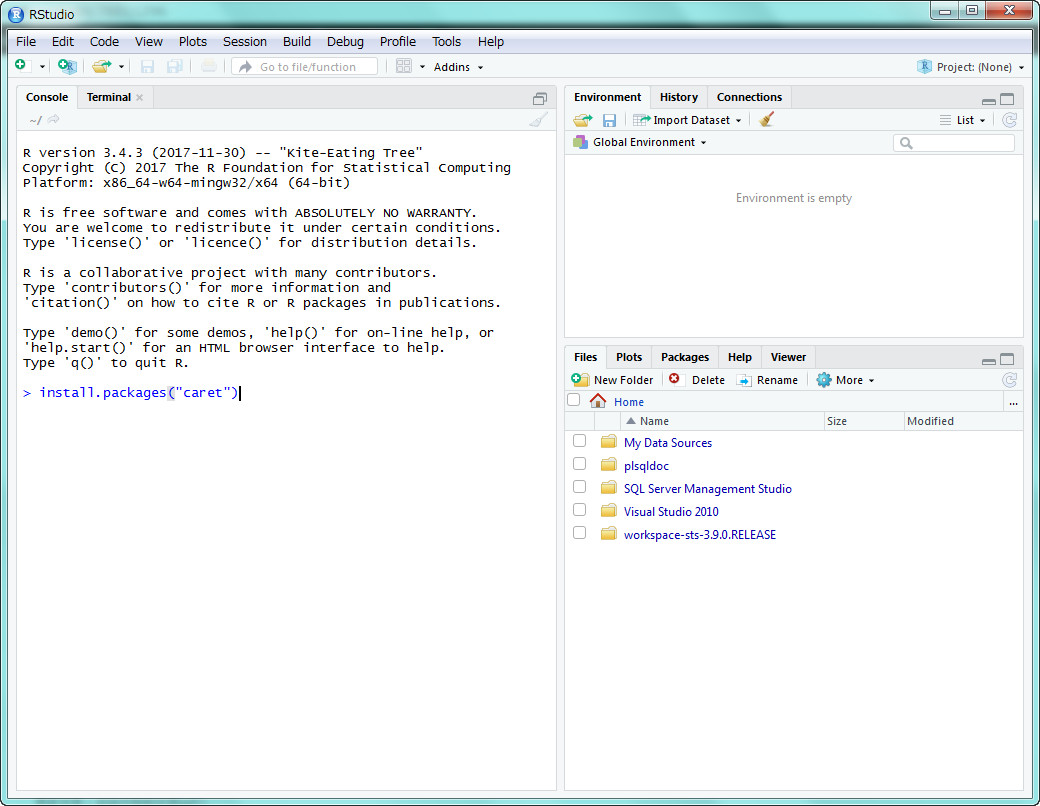Click the Home path link
The image size is (1040, 806).
coord(629,402)
